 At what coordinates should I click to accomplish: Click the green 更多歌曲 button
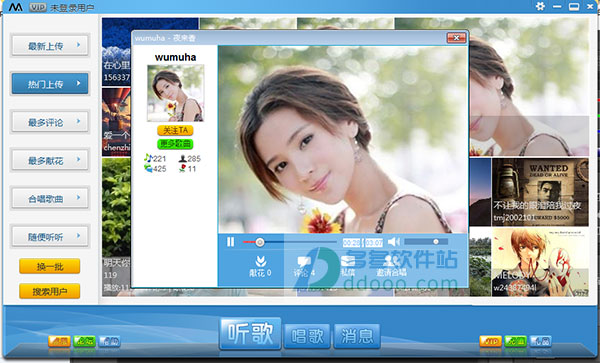point(175,144)
